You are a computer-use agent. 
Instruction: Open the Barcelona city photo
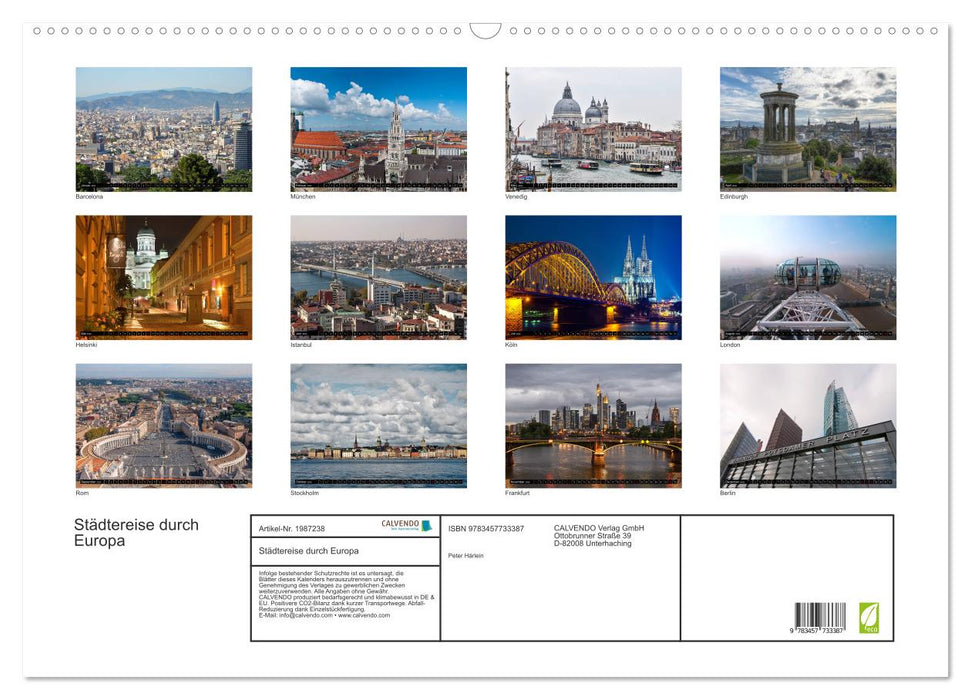pyautogui.click(x=163, y=127)
